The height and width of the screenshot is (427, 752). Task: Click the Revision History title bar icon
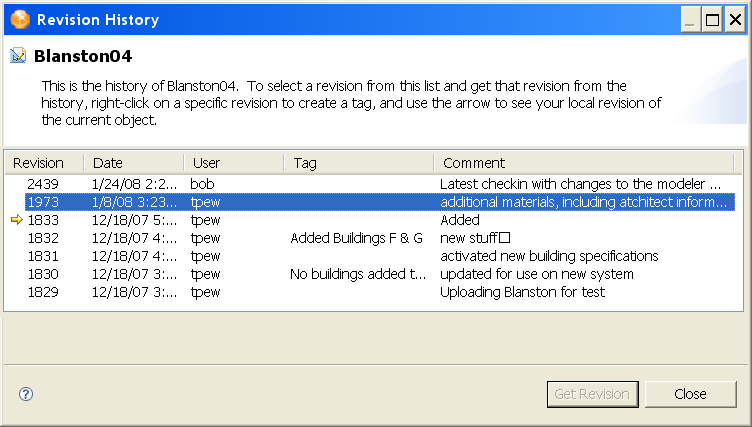pos(19,19)
